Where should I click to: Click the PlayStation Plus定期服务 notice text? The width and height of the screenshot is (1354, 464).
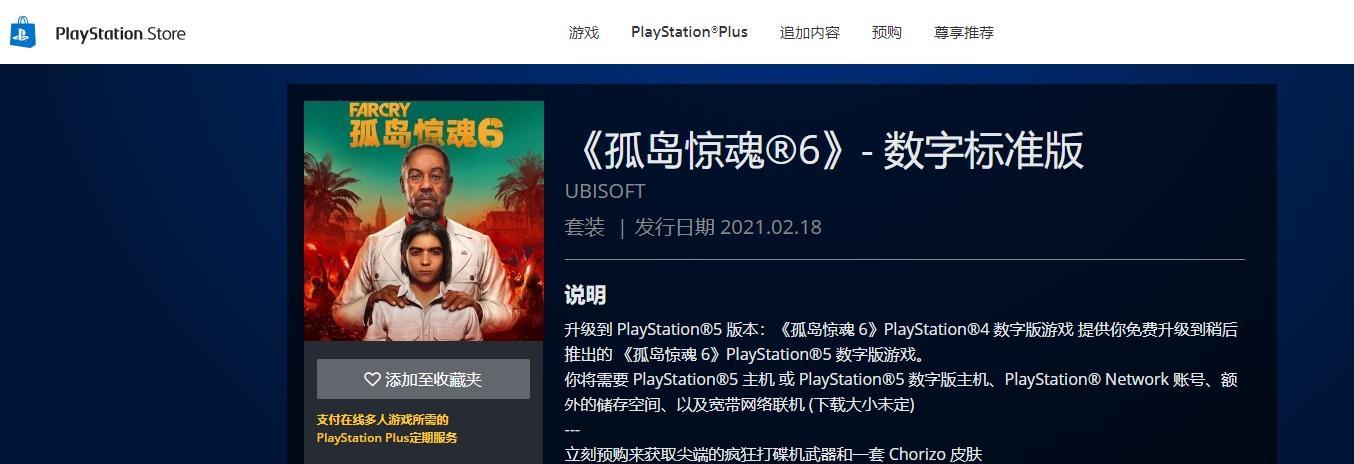tap(387, 429)
